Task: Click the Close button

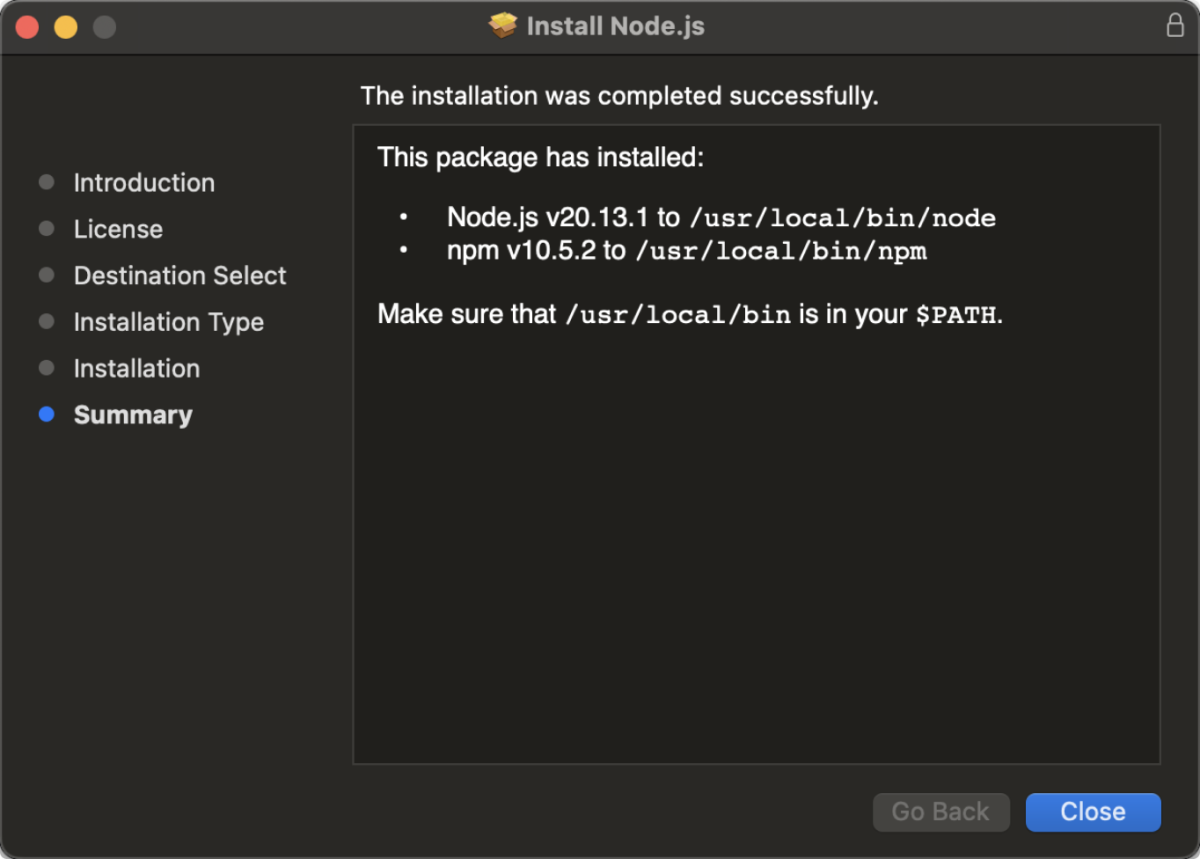Action: (x=1093, y=812)
